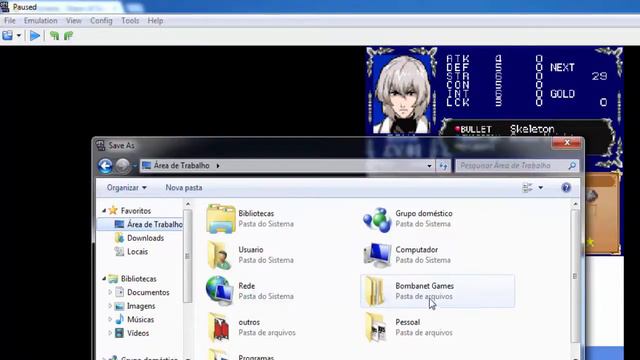Expand the Vídeos tree node
Viewport: 640px width, 360px height.
[x=110, y=333]
